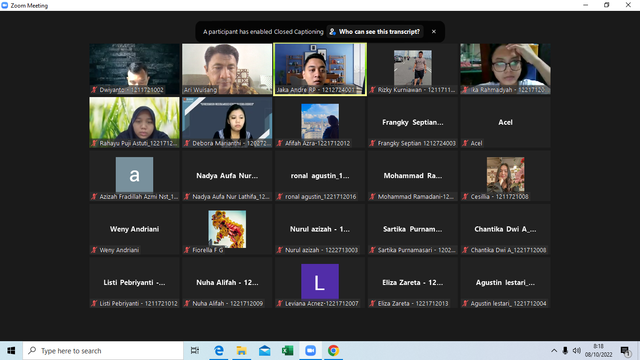Click muted mic icon beside Acel label

tap(465, 143)
